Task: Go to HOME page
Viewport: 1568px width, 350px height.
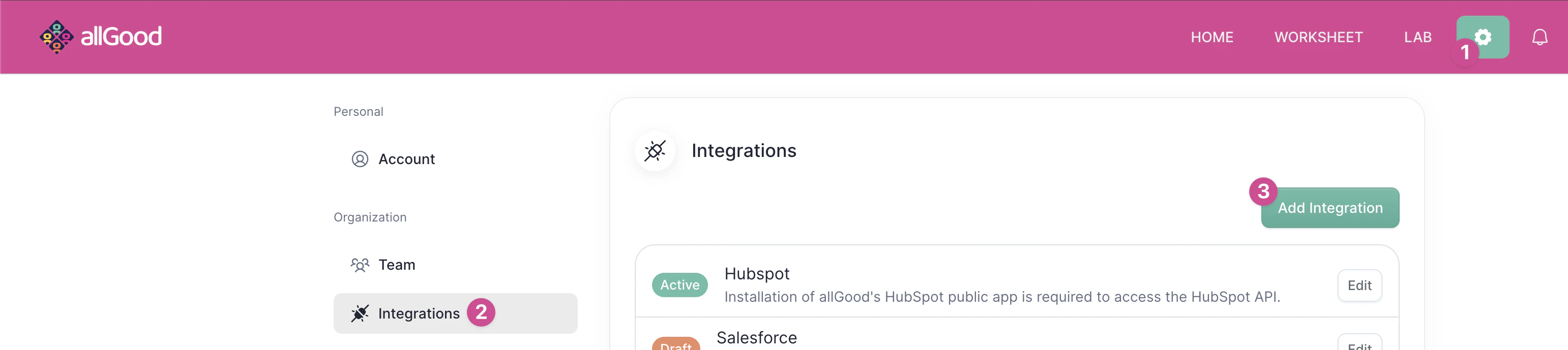Action: 1211,37
